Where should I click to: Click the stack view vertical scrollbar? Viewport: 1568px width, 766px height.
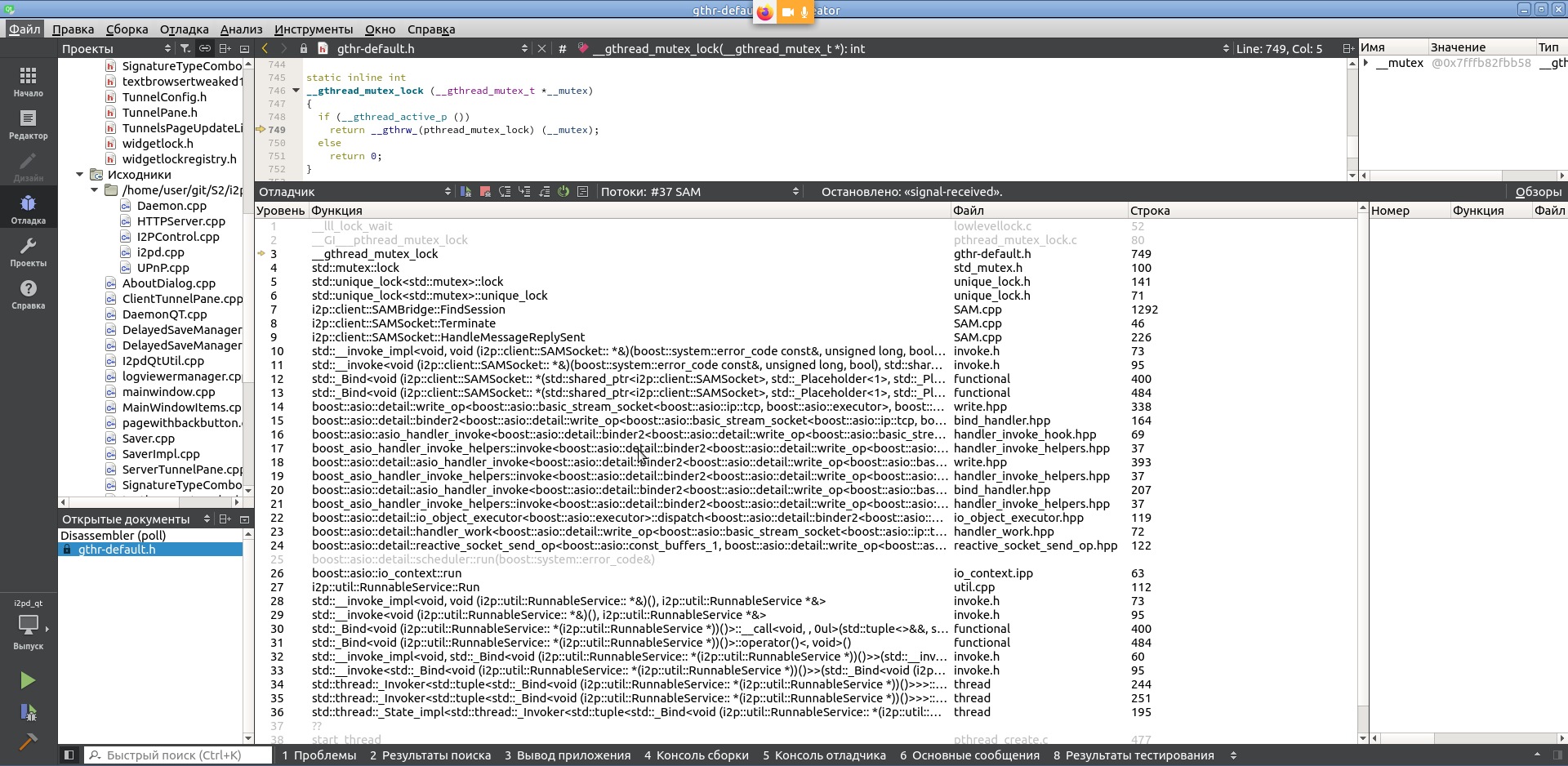(x=1362, y=473)
